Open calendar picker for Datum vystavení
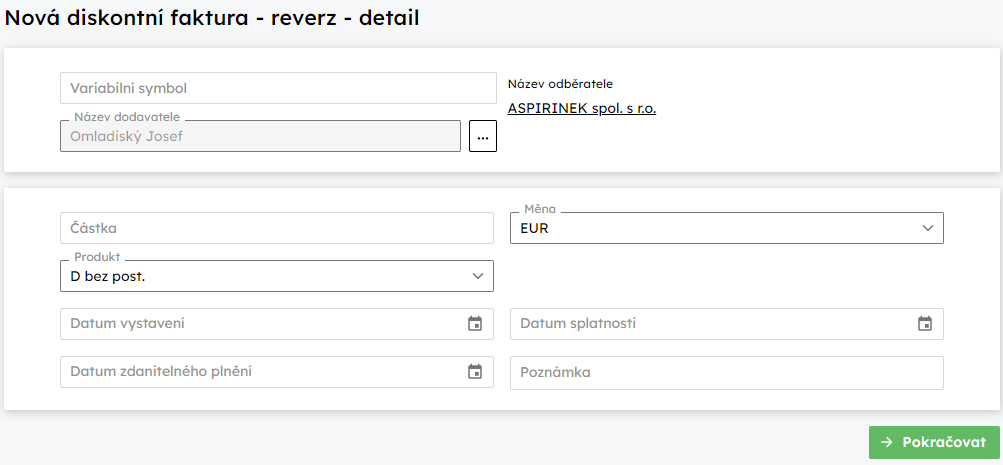 click(x=475, y=324)
